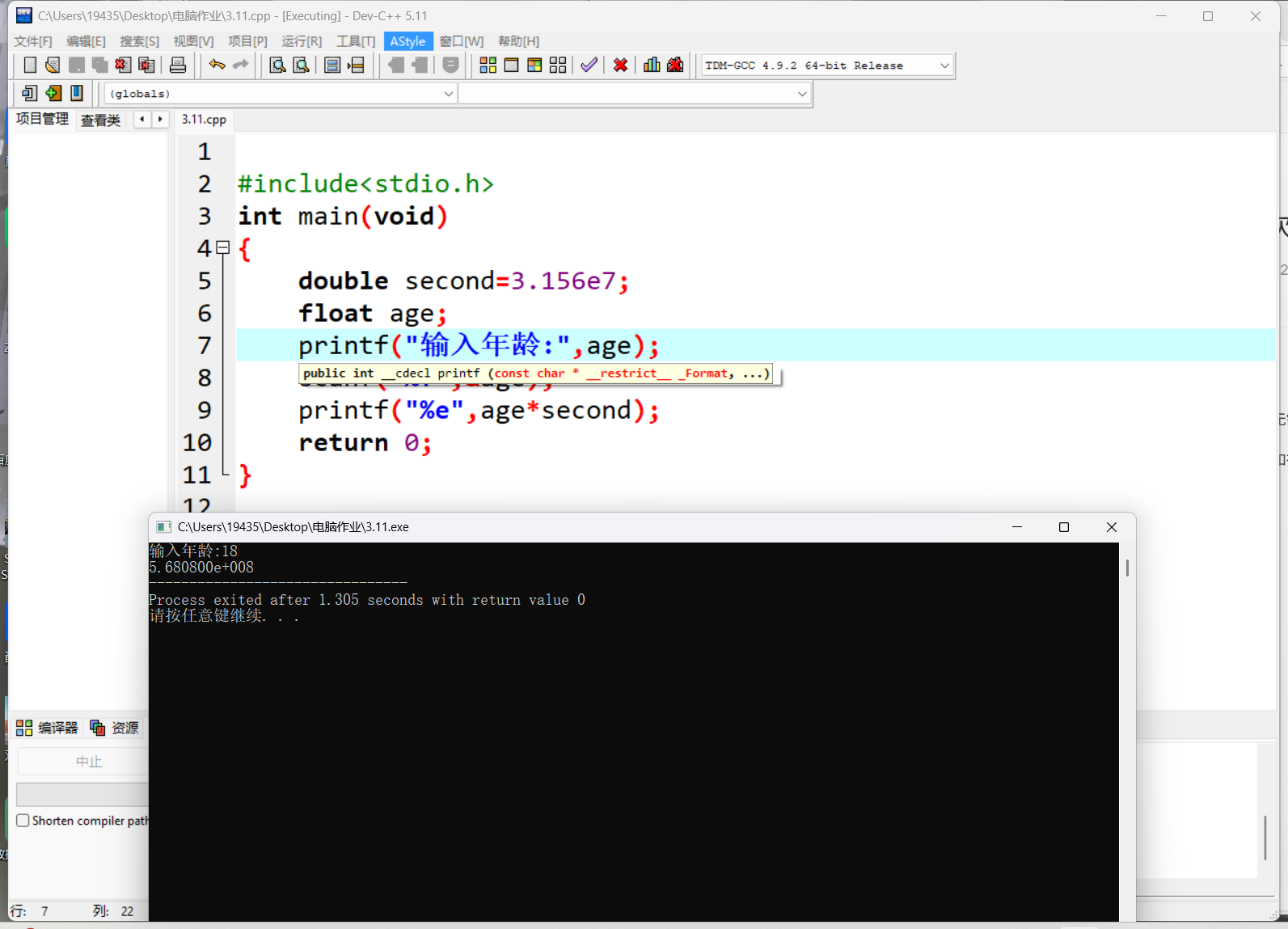Maximize the 3.11.exe console window

tap(1064, 527)
